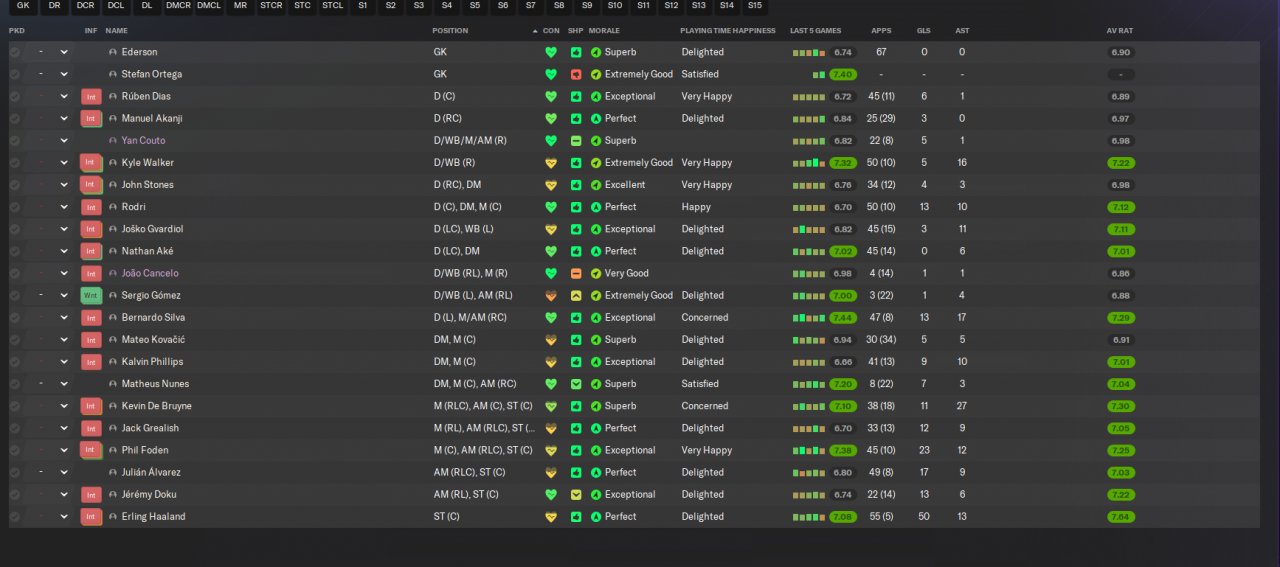
Task: Toggle the picked checkbox for Stefan Ortega
Action: tap(15, 74)
